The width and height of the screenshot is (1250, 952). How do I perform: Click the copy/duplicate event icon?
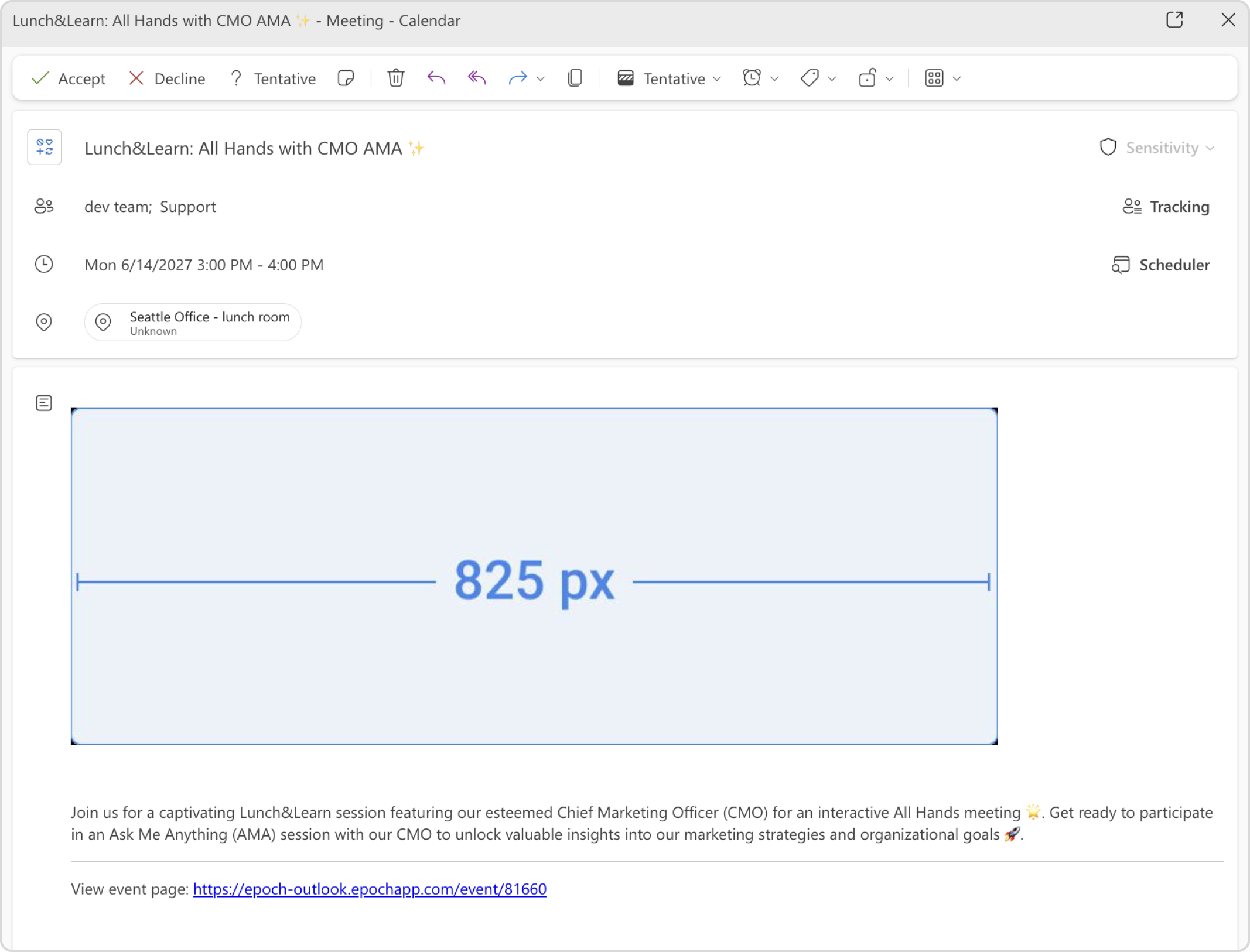pos(575,78)
